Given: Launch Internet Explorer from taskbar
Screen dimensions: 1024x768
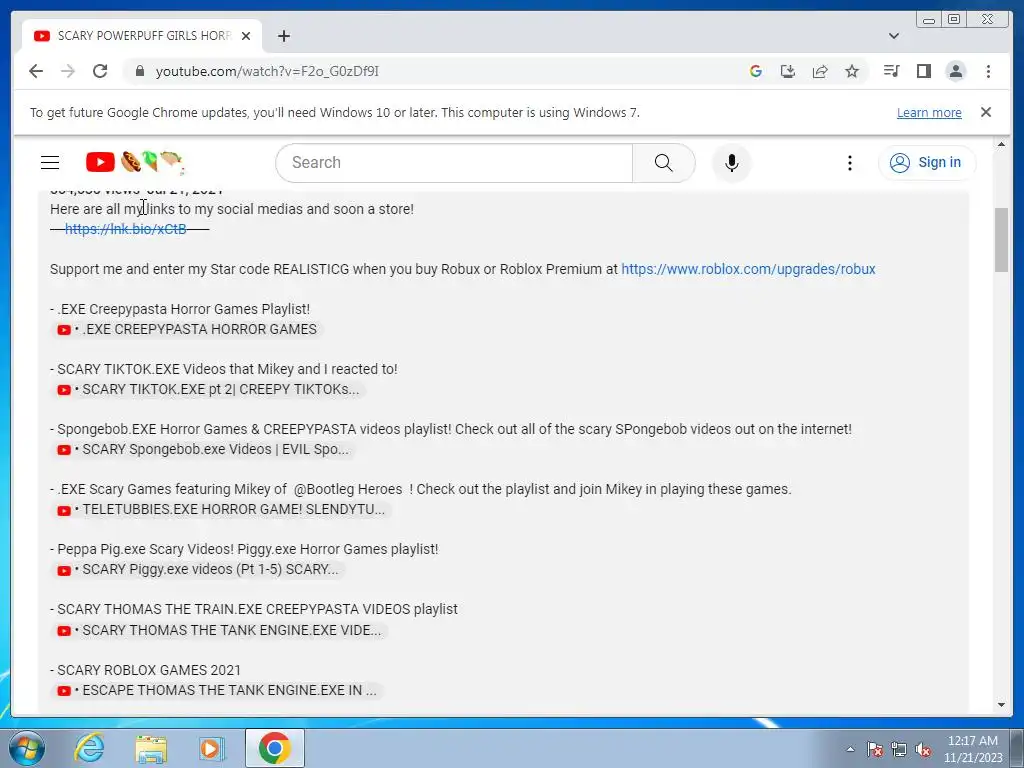Looking at the screenshot, I should click(x=89, y=748).
